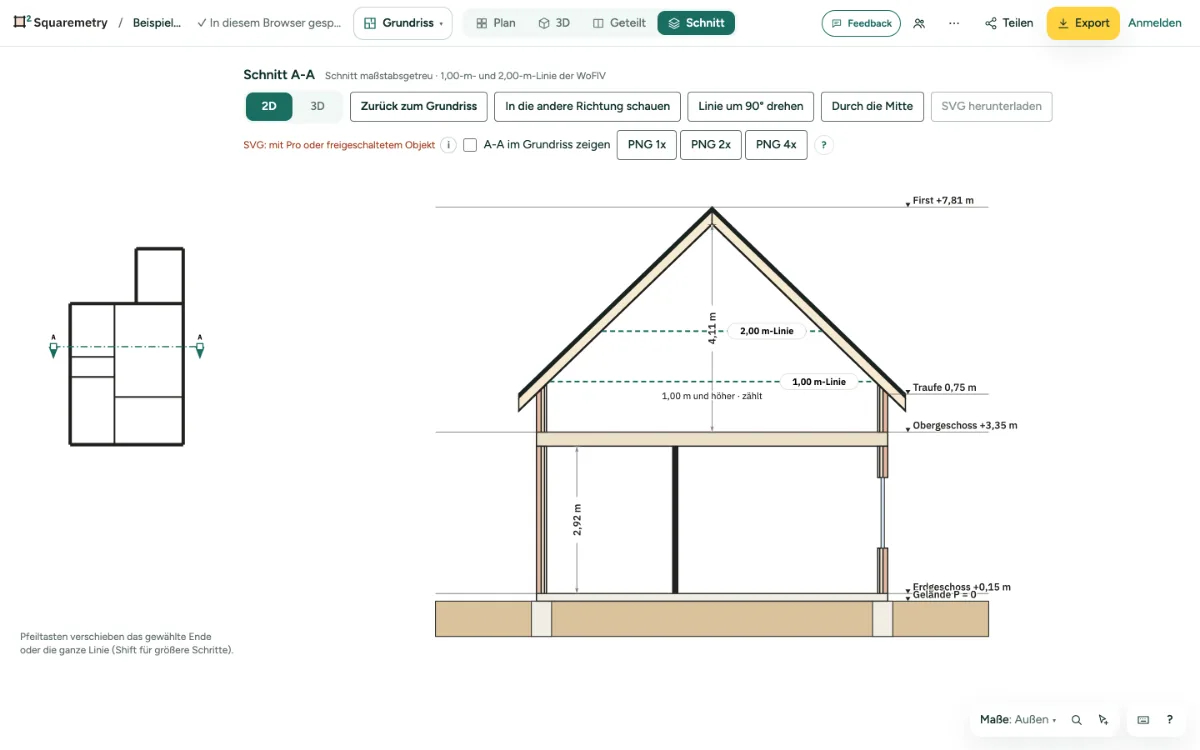
Task: Click the yellow Export button
Action: pyautogui.click(x=1083, y=23)
